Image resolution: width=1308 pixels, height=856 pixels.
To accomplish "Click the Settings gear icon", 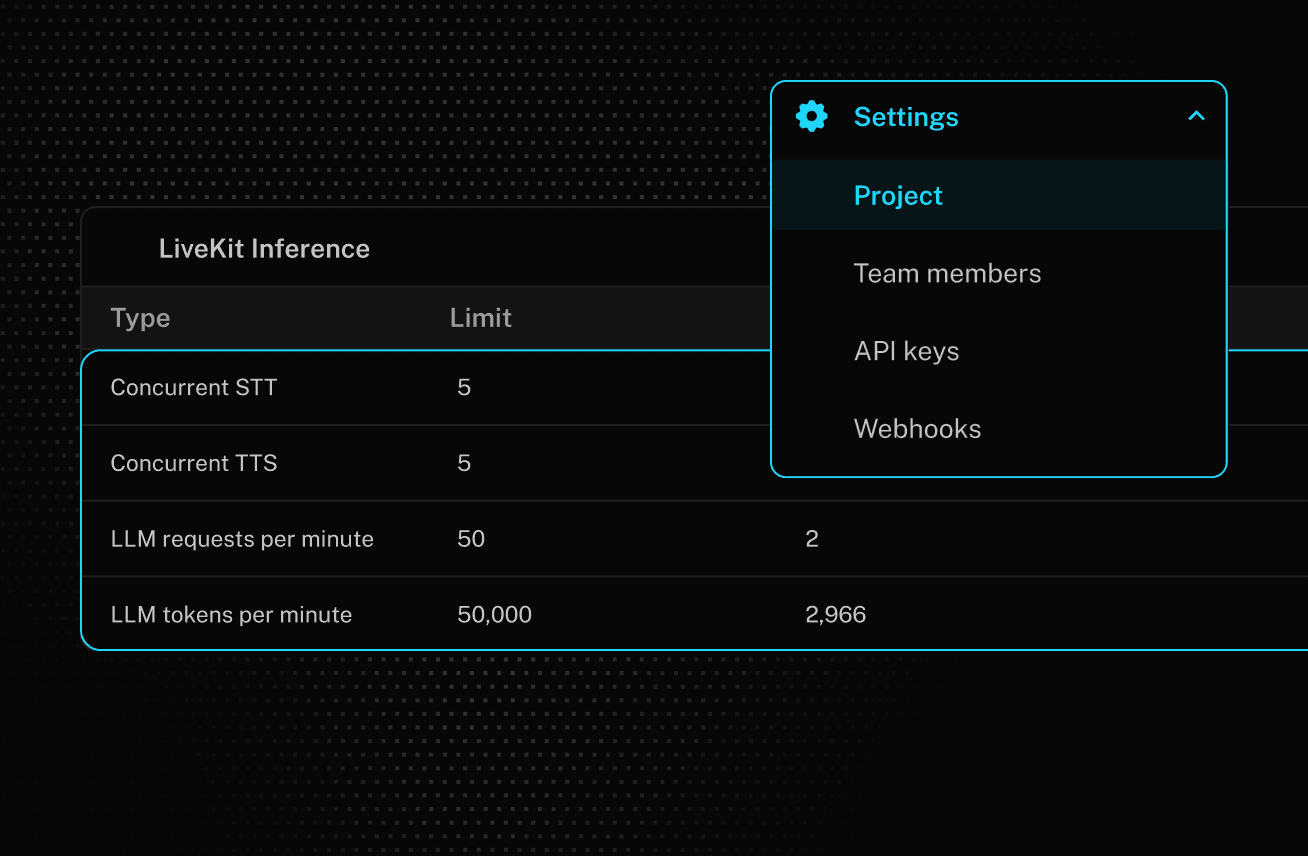I will [811, 116].
